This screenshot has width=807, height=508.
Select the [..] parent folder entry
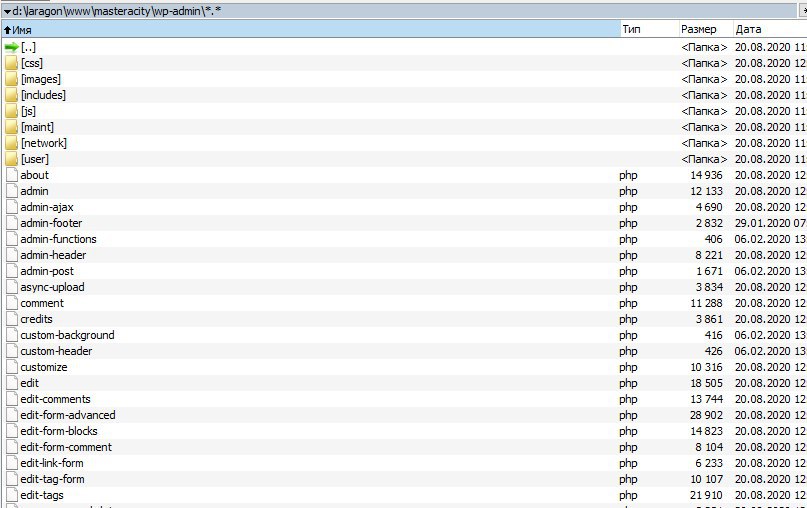point(28,47)
